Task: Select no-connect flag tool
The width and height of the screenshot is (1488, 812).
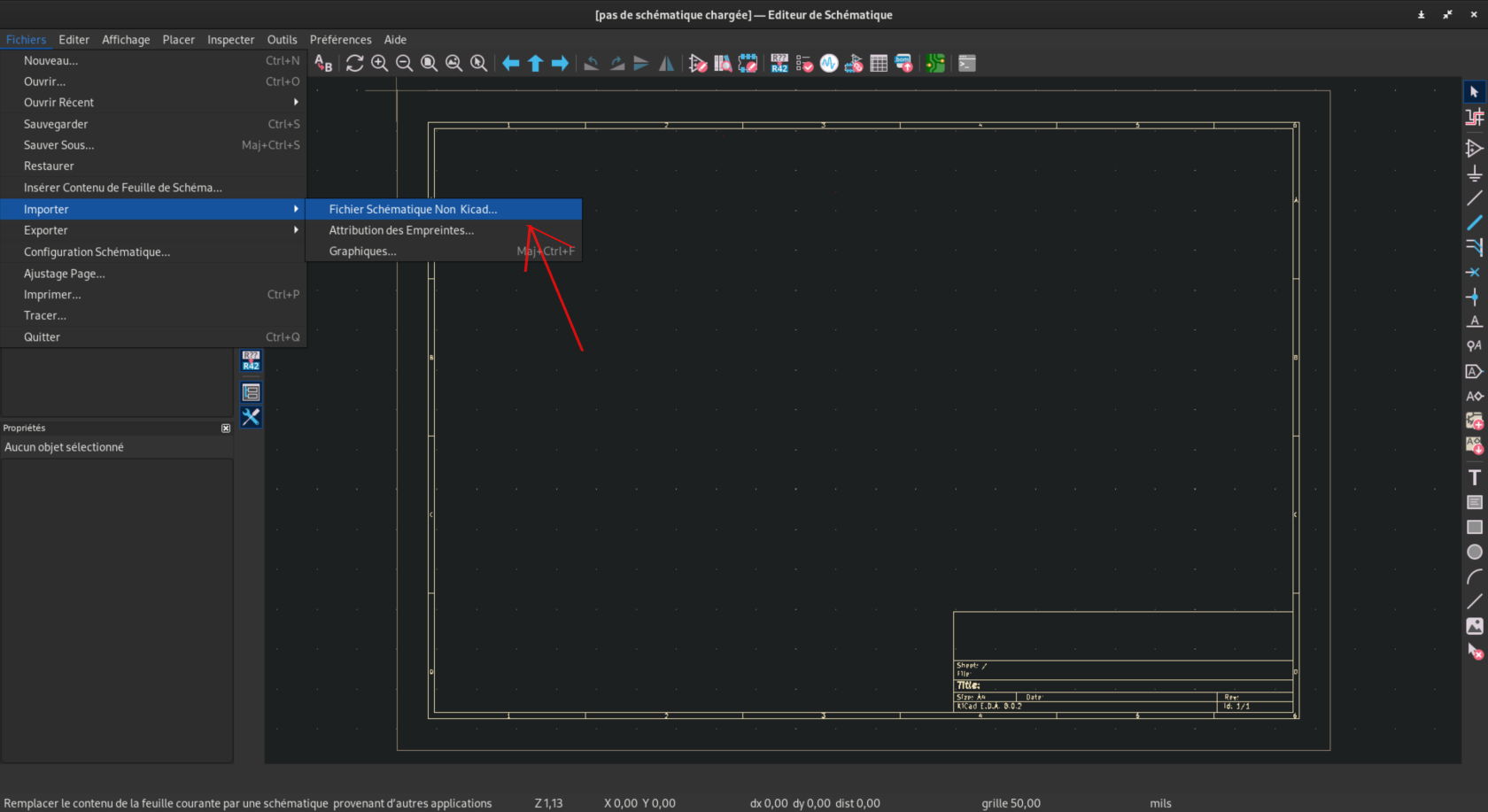Action: point(1475,273)
